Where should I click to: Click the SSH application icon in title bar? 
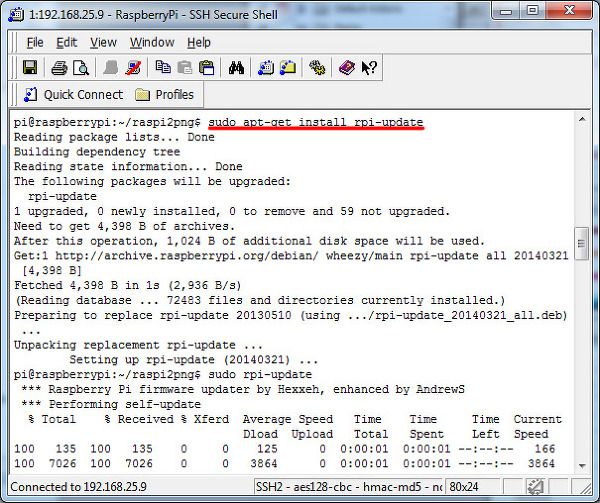tap(15, 15)
